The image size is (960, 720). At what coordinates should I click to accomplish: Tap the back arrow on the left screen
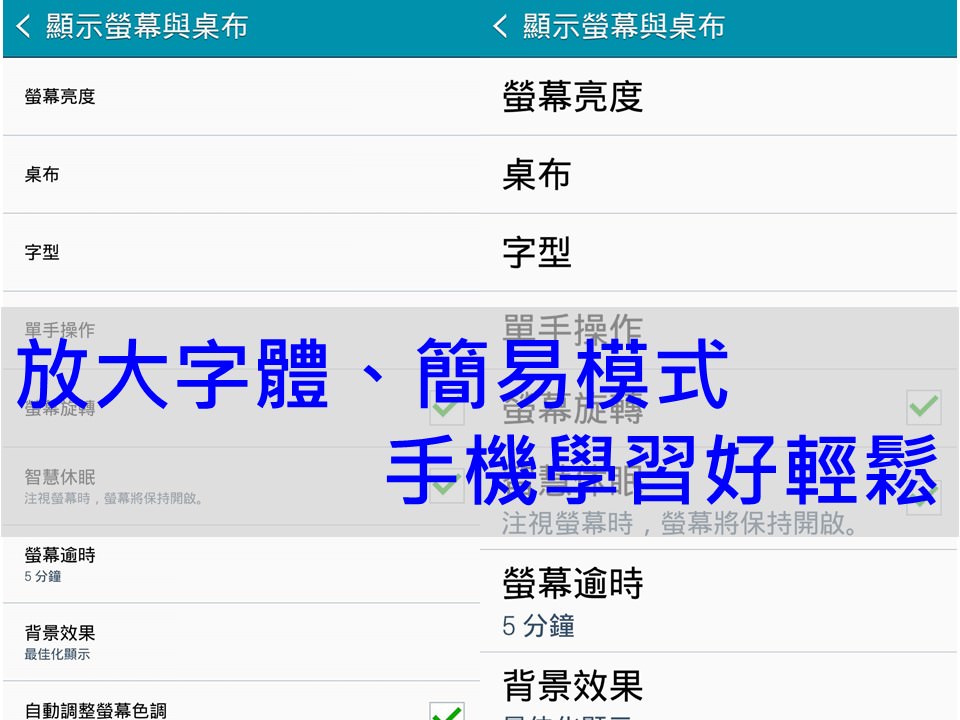[x=23, y=26]
